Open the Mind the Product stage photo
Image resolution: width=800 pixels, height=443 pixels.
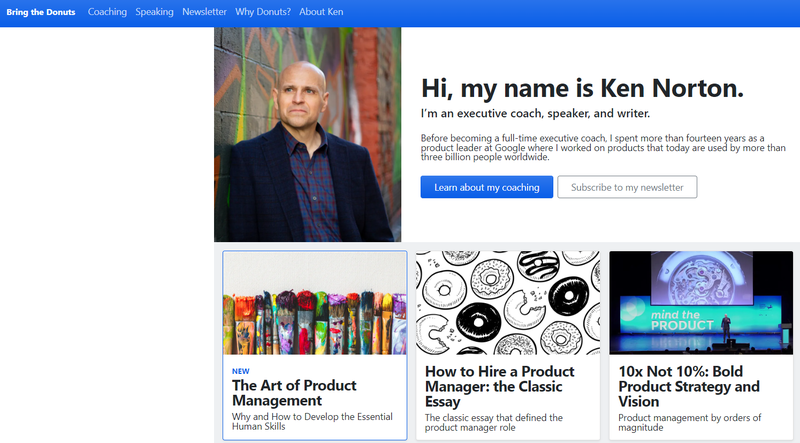click(701, 302)
